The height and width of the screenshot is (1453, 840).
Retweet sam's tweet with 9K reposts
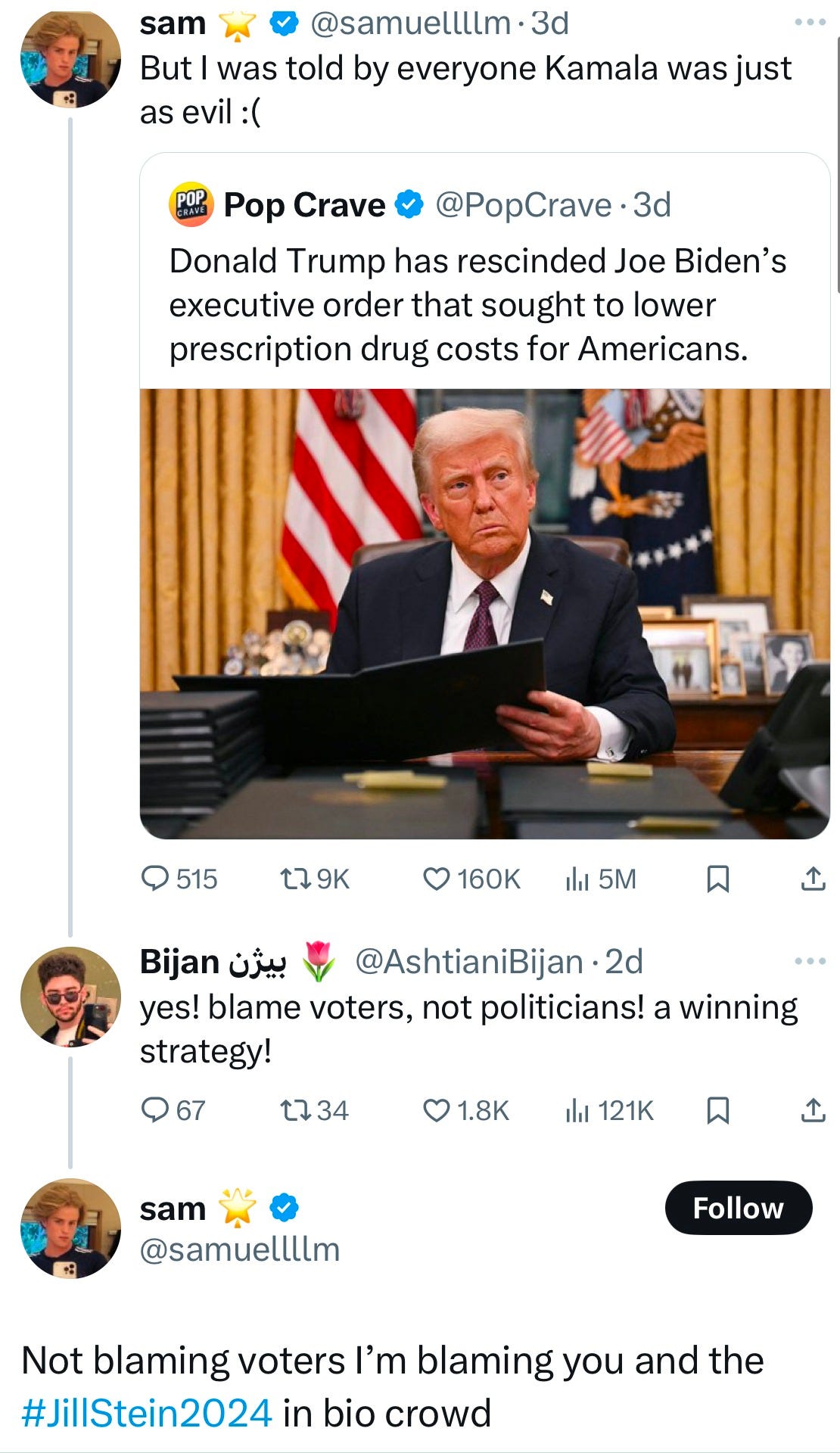(x=314, y=879)
